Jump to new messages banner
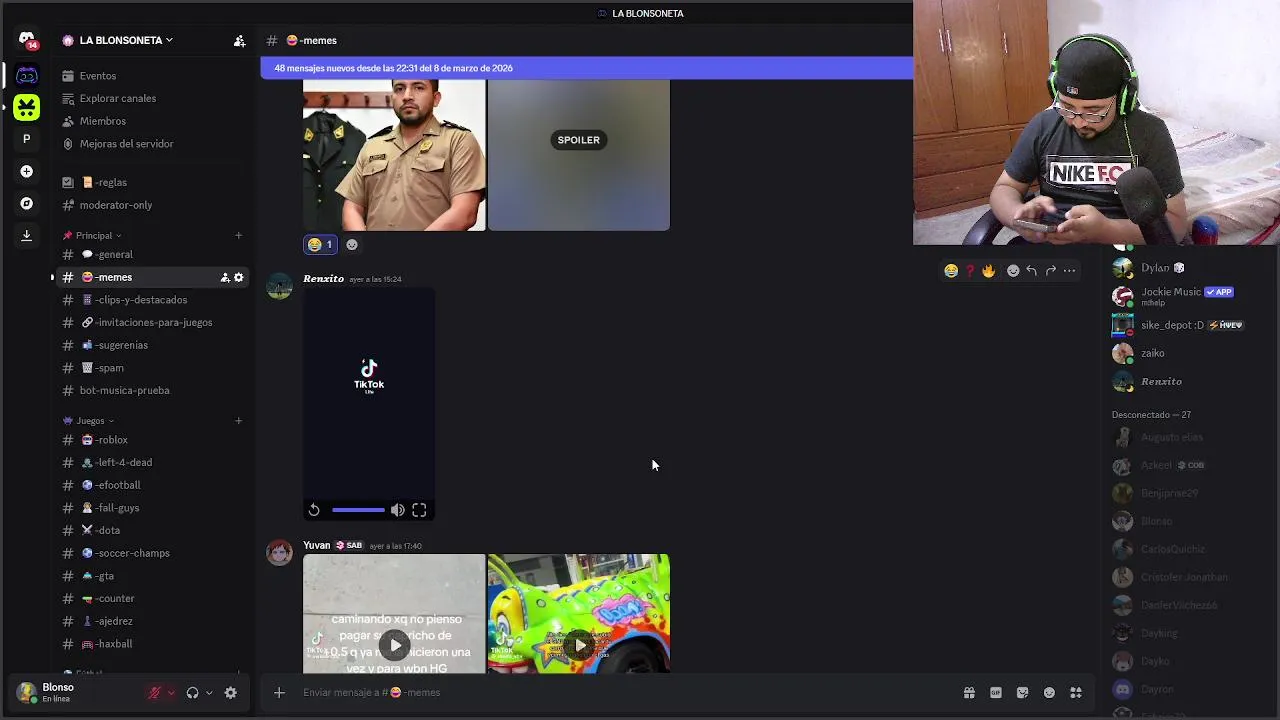Screen dimensions: 1280x720 (x=586, y=68)
